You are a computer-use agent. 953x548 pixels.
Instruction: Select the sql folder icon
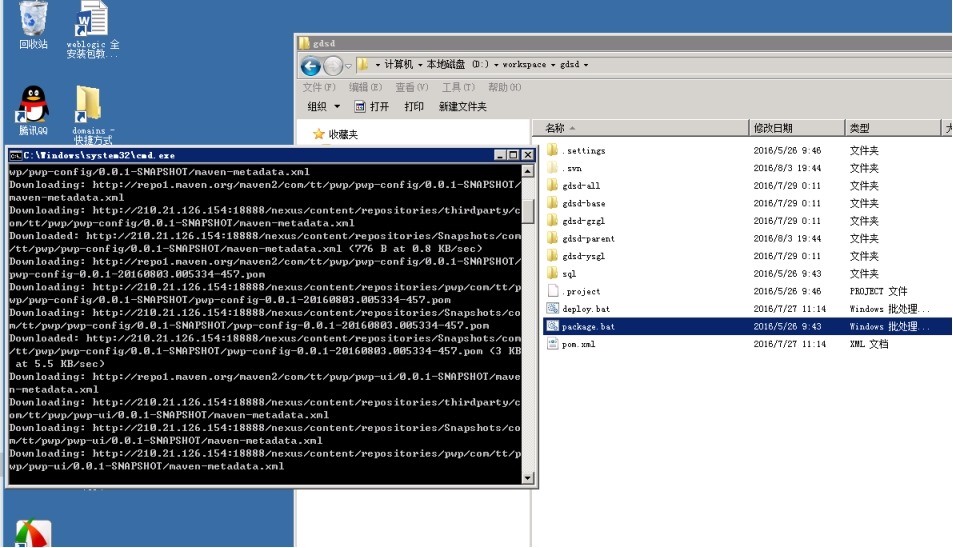[552, 273]
